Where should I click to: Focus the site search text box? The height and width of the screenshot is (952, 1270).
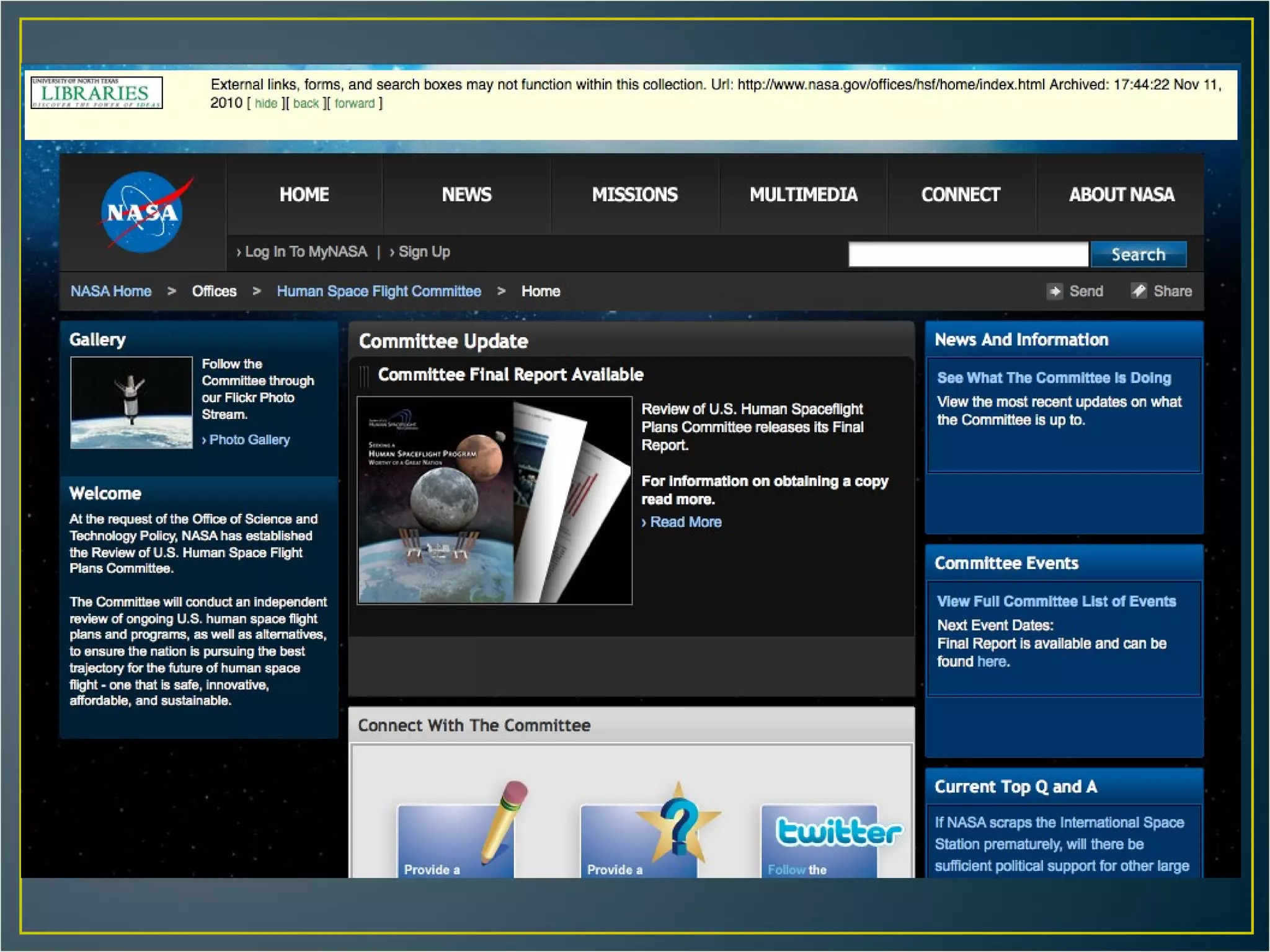pos(967,254)
